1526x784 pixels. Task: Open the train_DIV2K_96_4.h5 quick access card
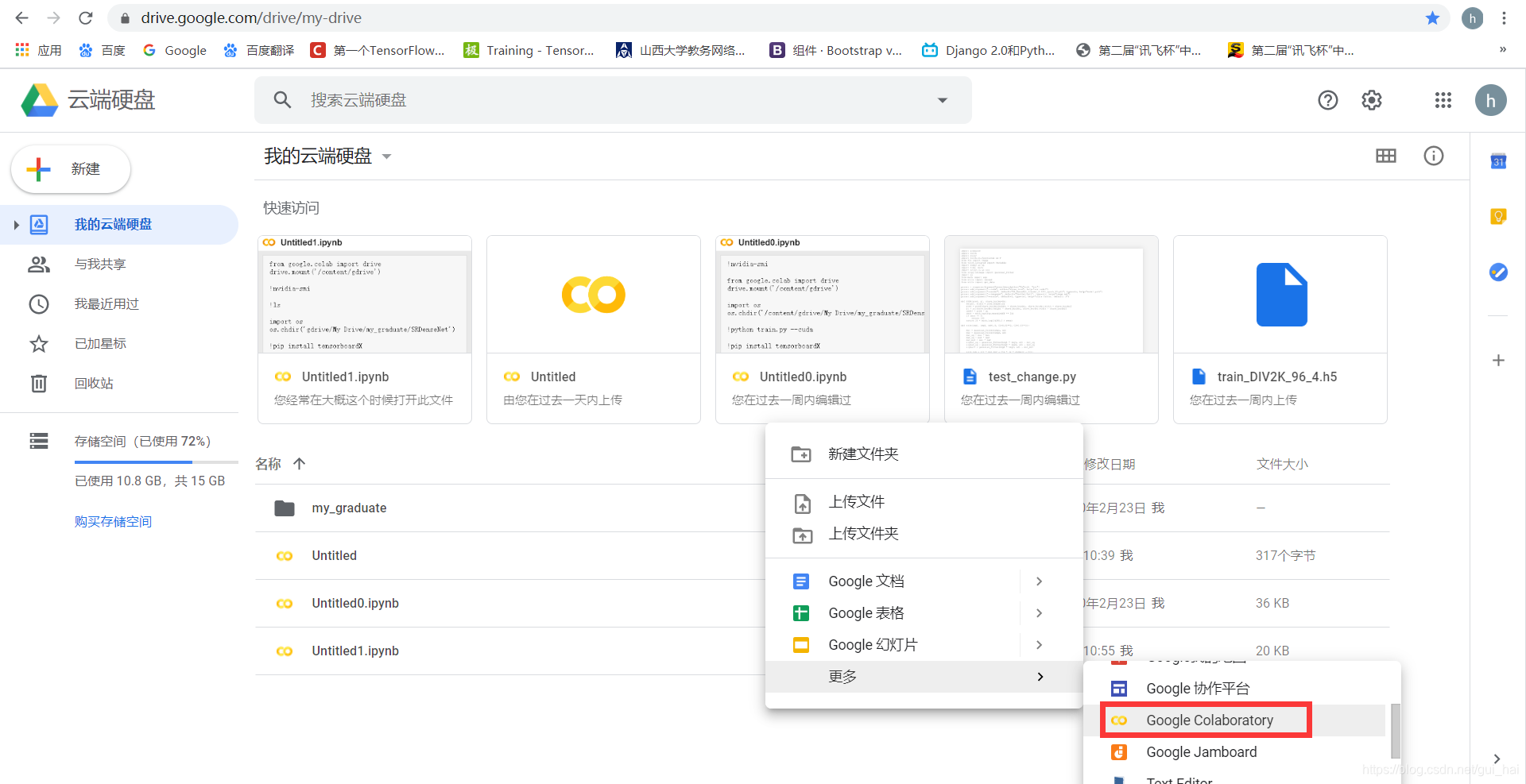tap(1280, 330)
